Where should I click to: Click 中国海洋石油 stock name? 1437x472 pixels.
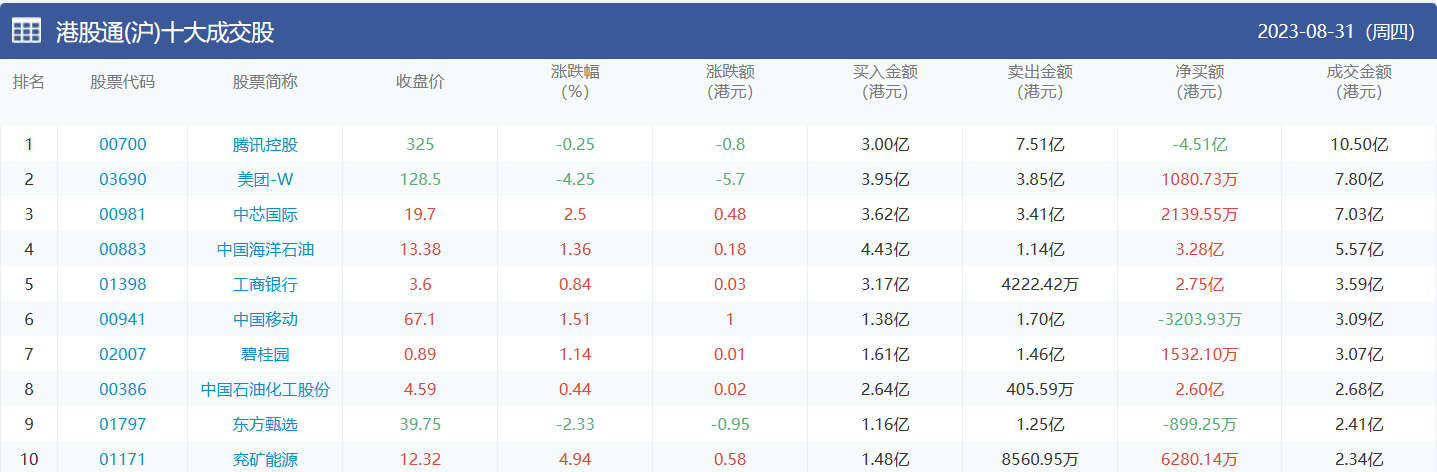[265, 249]
